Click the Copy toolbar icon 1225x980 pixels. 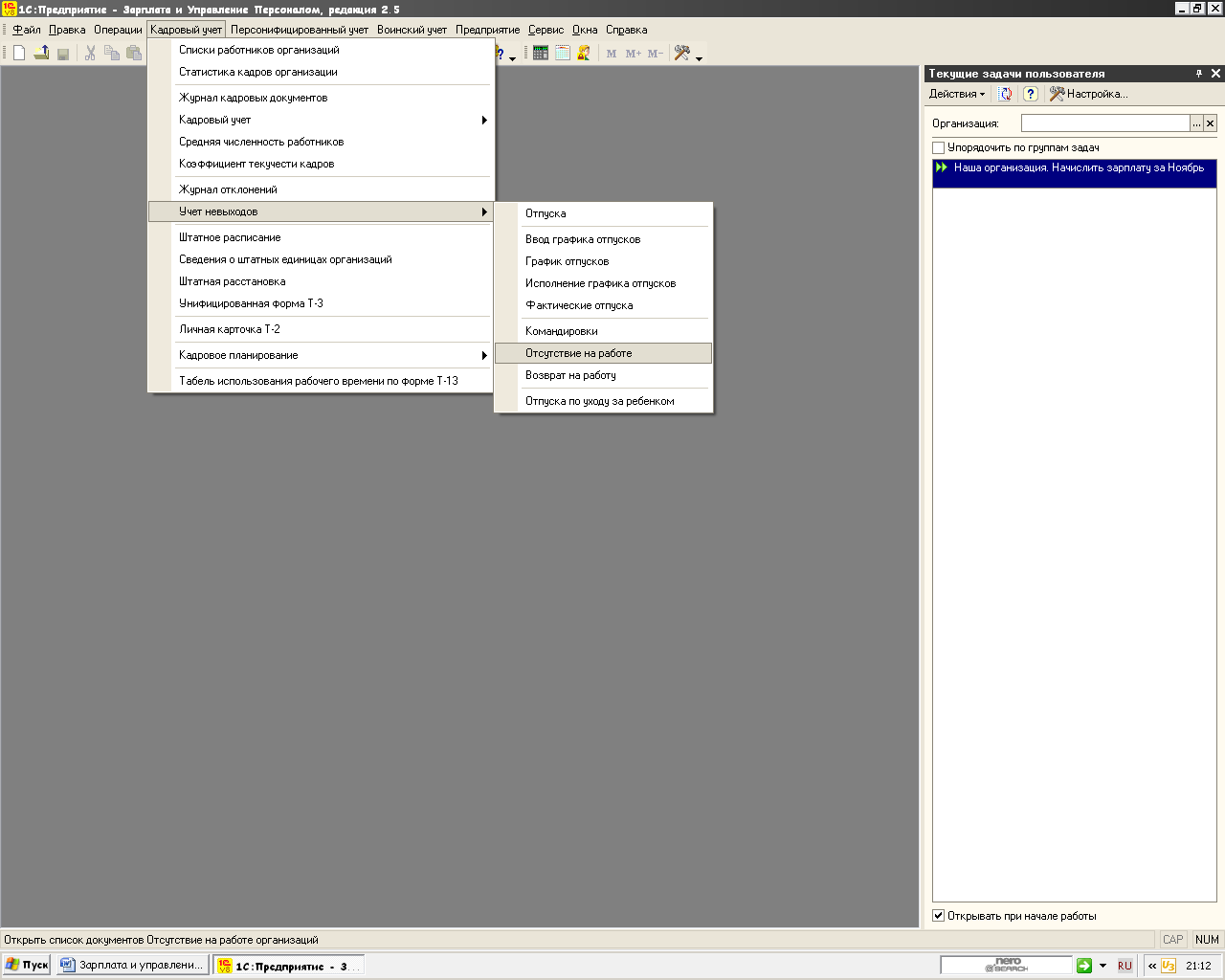pyautogui.click(x=112, y=54)
